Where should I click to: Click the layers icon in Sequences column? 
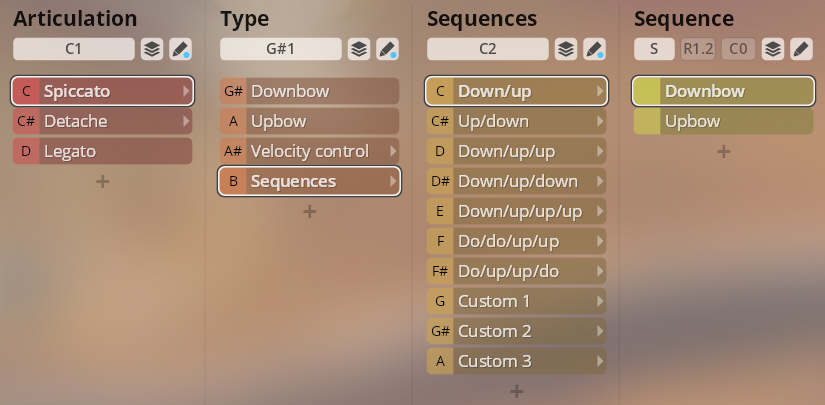(565, 49)
